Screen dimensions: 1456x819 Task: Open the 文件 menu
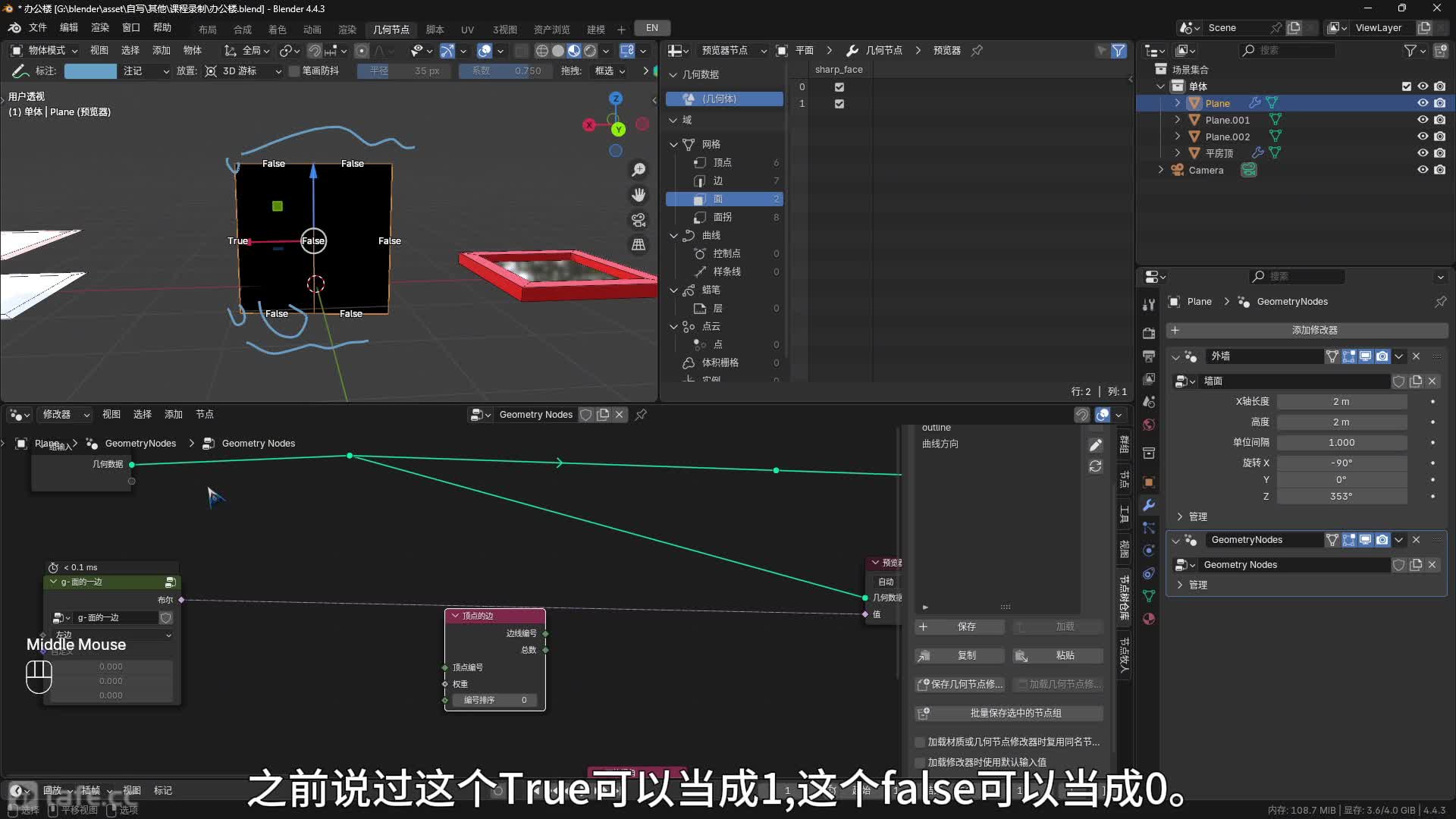pos(38,28)
